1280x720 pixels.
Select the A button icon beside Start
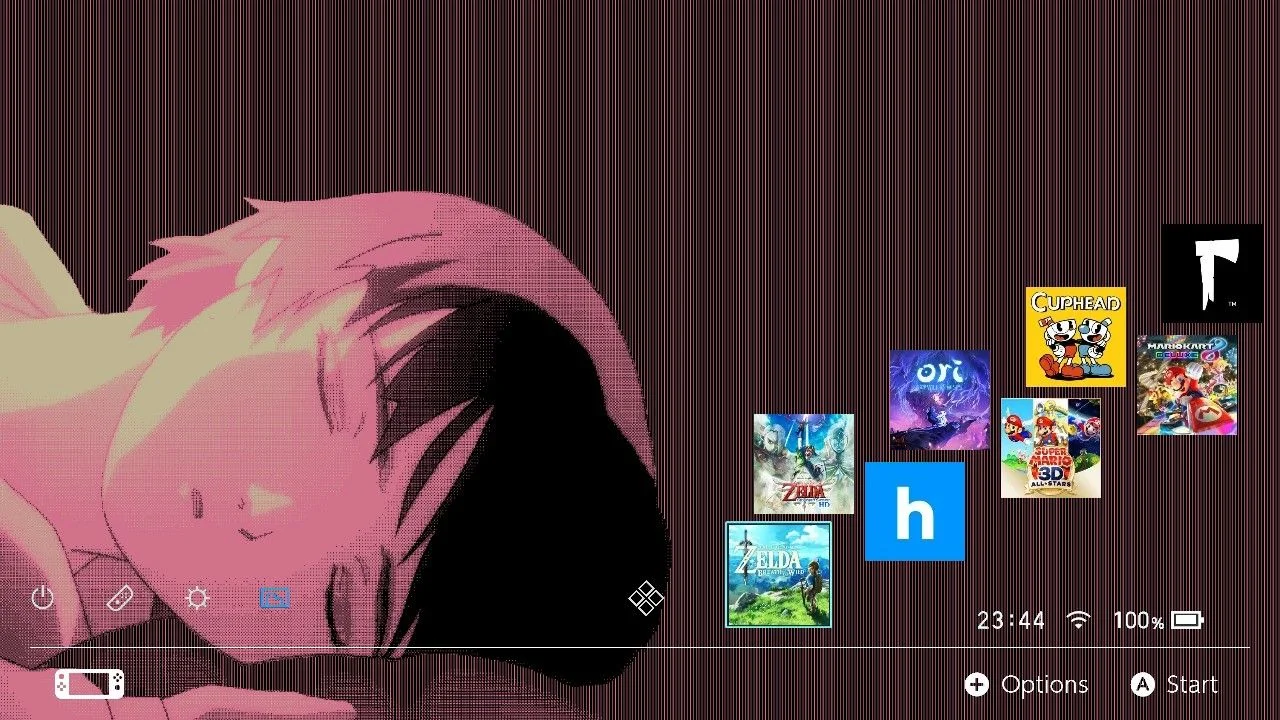tap(1142, 684)
